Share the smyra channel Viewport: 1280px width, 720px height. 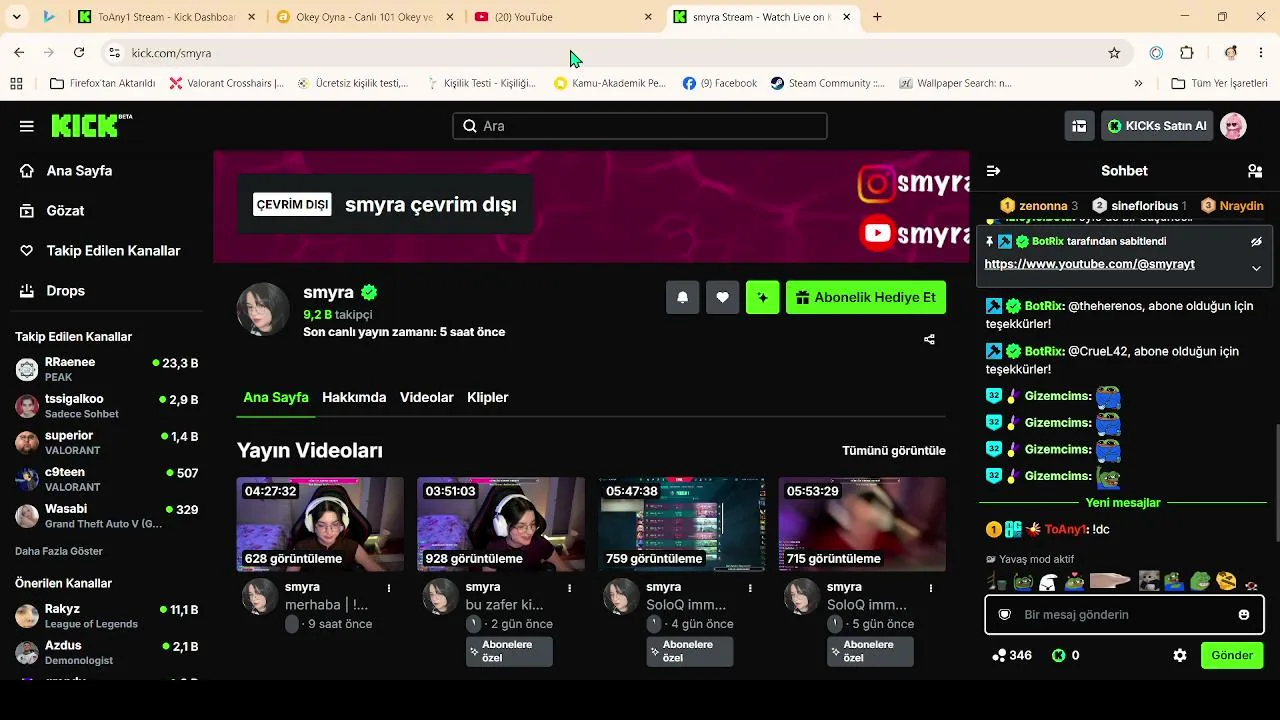pyautogui.click(x=929, y=339)
